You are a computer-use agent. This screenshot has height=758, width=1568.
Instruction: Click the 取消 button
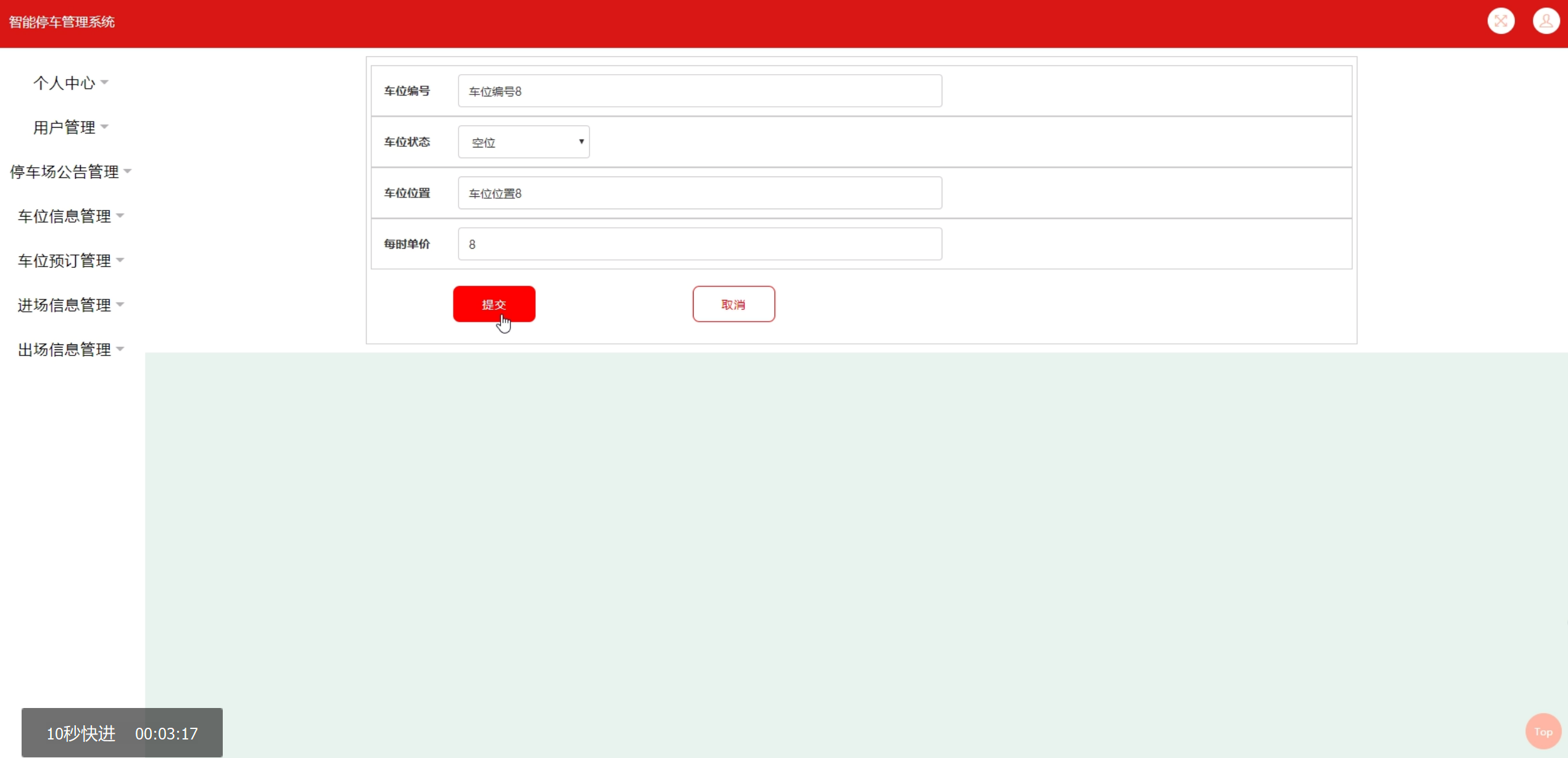(x=733, y=304)
